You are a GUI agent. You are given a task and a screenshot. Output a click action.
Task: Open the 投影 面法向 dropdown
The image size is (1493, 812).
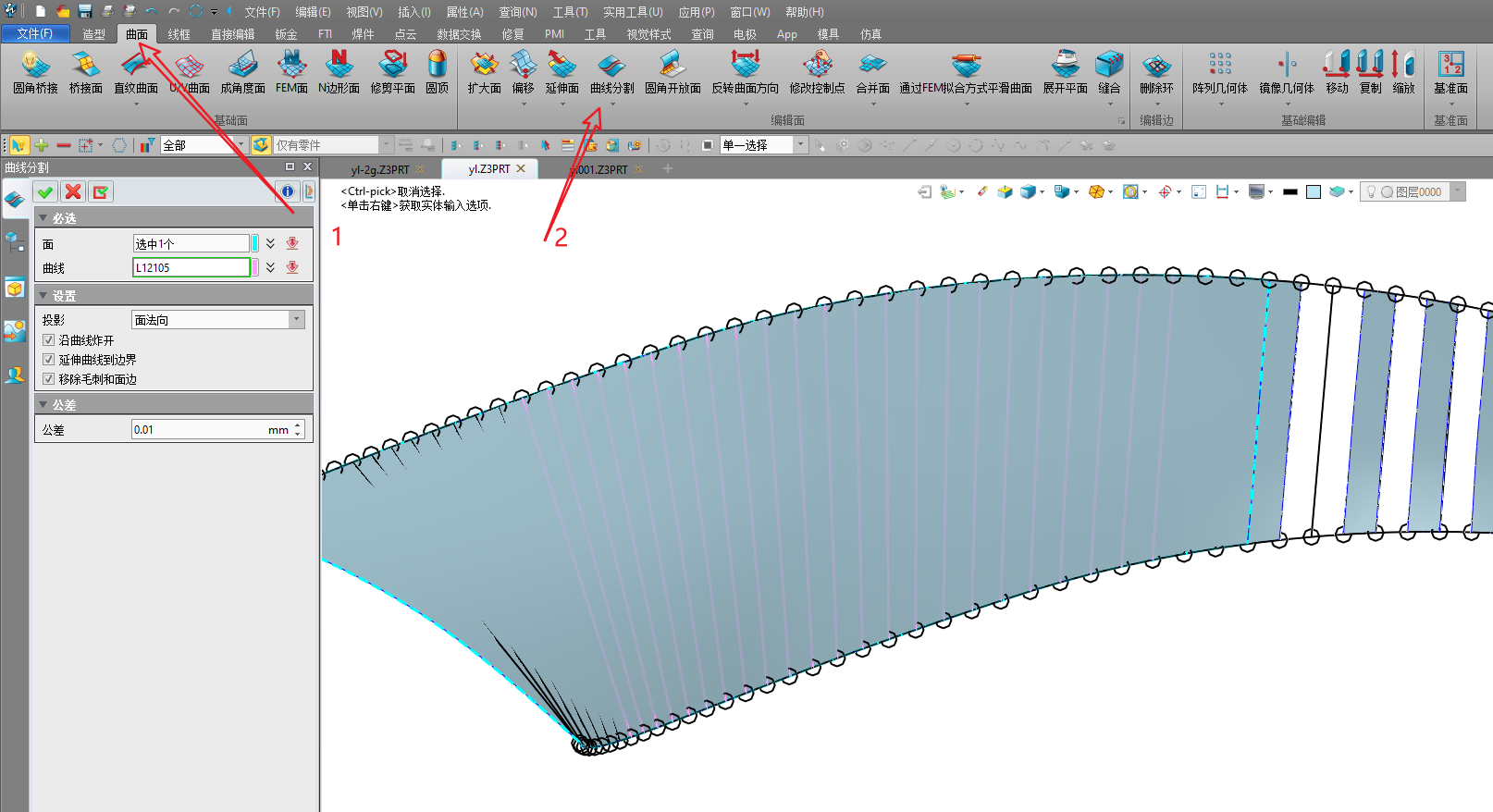click(x=297, y=320)
